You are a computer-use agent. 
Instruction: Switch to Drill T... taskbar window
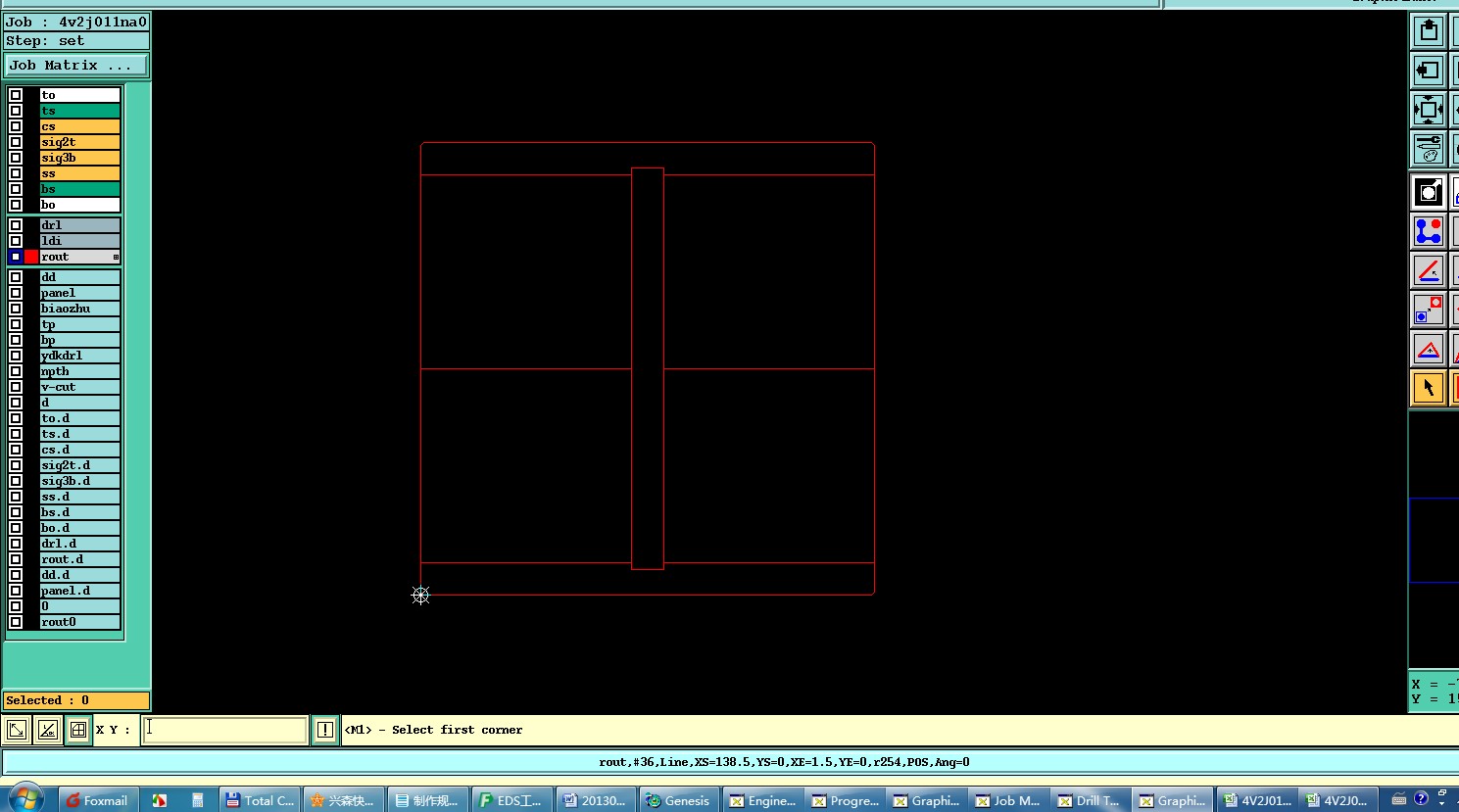click(1091, 800)
